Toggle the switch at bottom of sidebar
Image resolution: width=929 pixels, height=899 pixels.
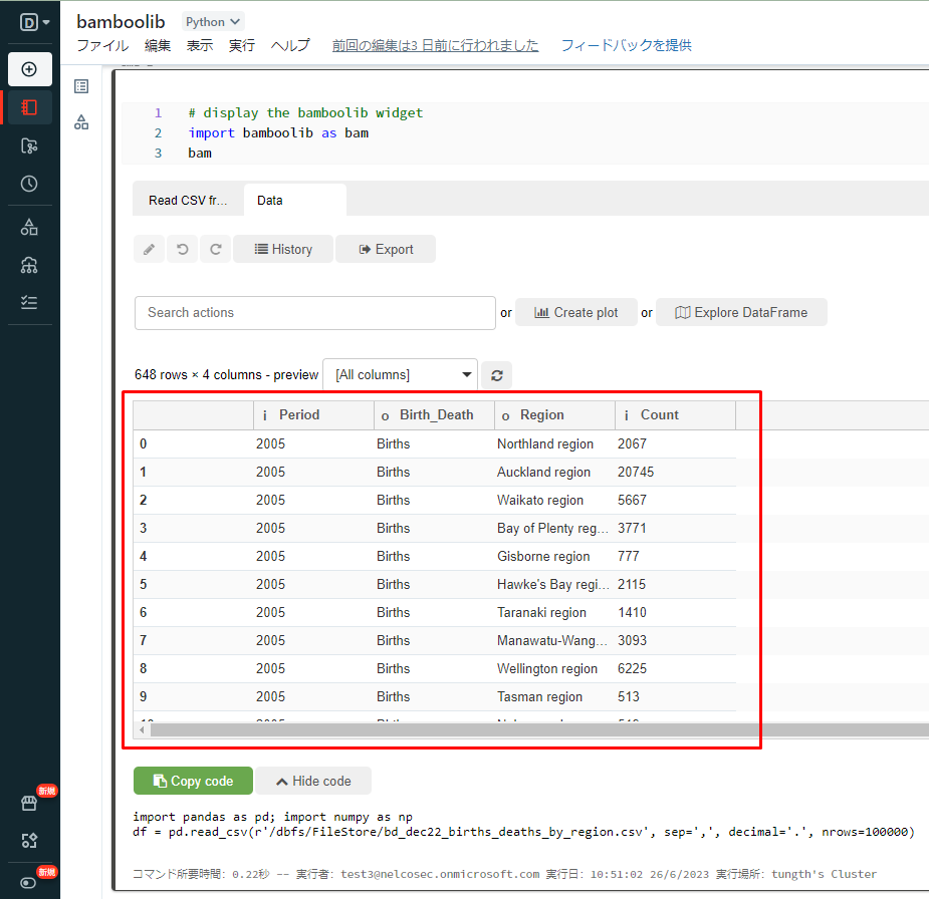29,882
